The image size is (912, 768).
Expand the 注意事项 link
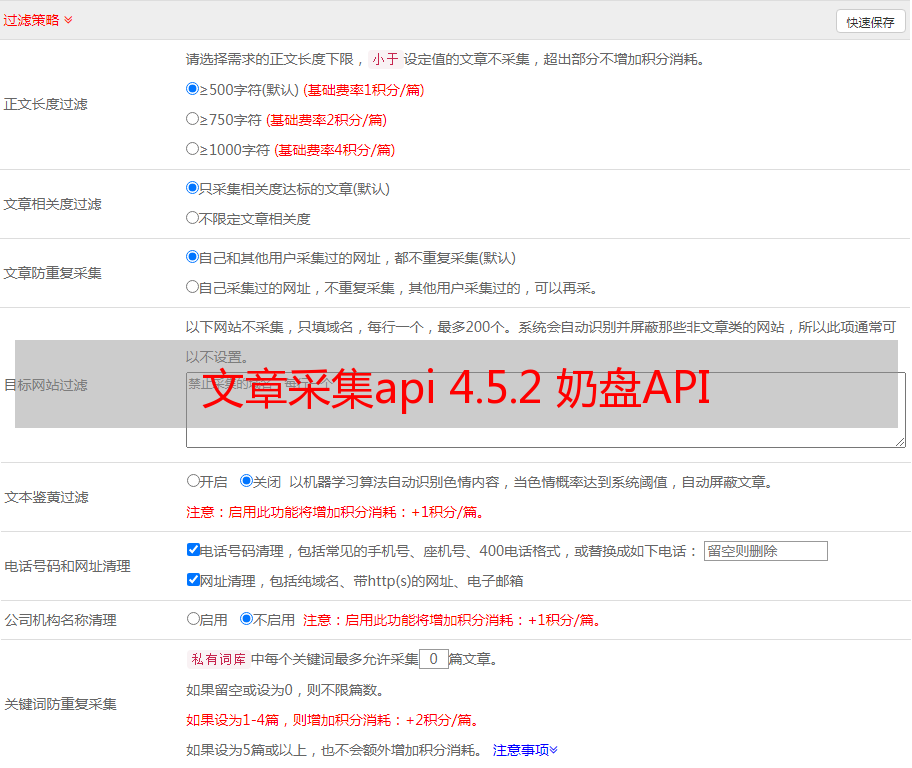point(525,749)
